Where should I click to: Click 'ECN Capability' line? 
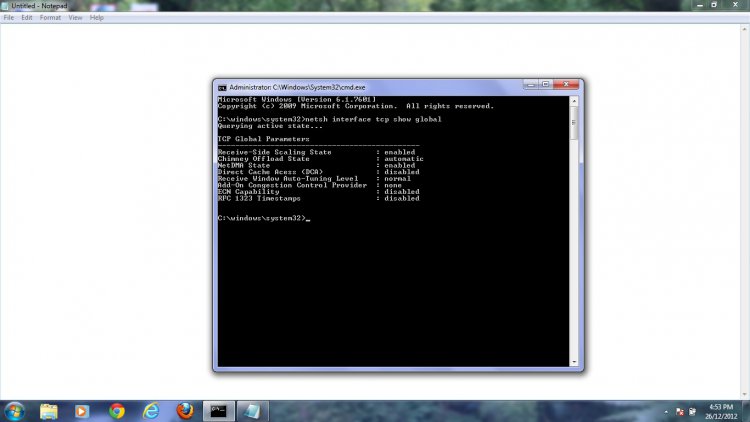[319, 192]
